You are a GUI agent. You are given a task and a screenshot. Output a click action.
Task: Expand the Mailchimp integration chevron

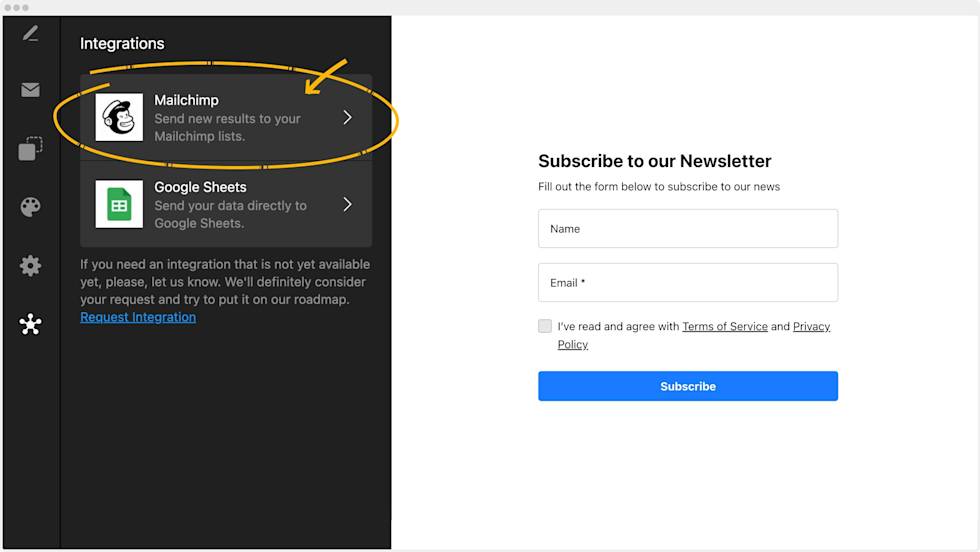click(347, 118)
